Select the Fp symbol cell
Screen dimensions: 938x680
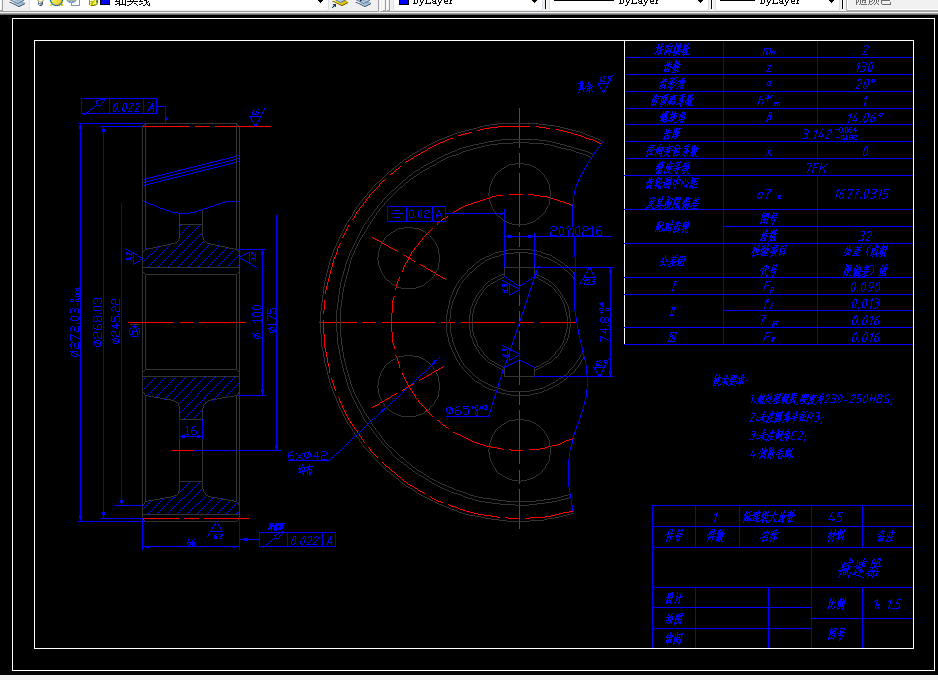(769, 287)
